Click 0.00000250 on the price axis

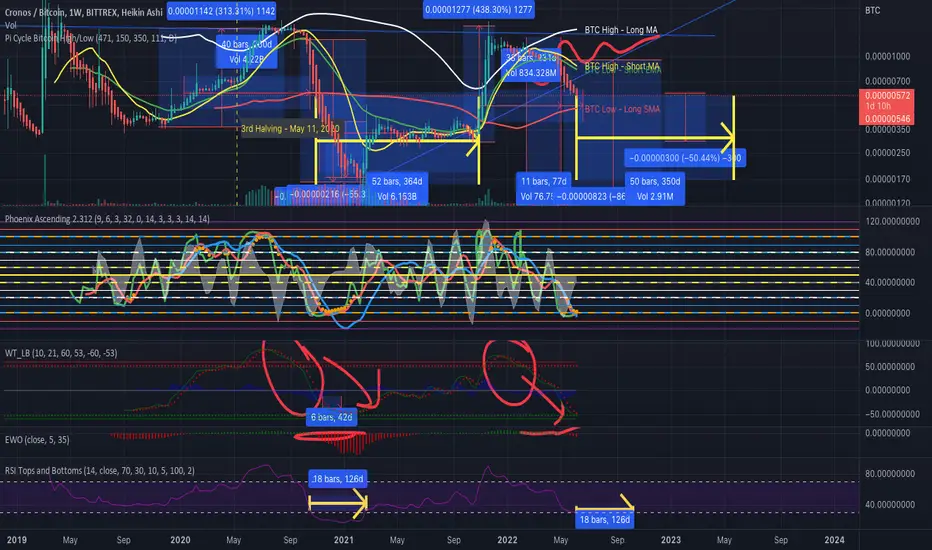coord(887,153)
